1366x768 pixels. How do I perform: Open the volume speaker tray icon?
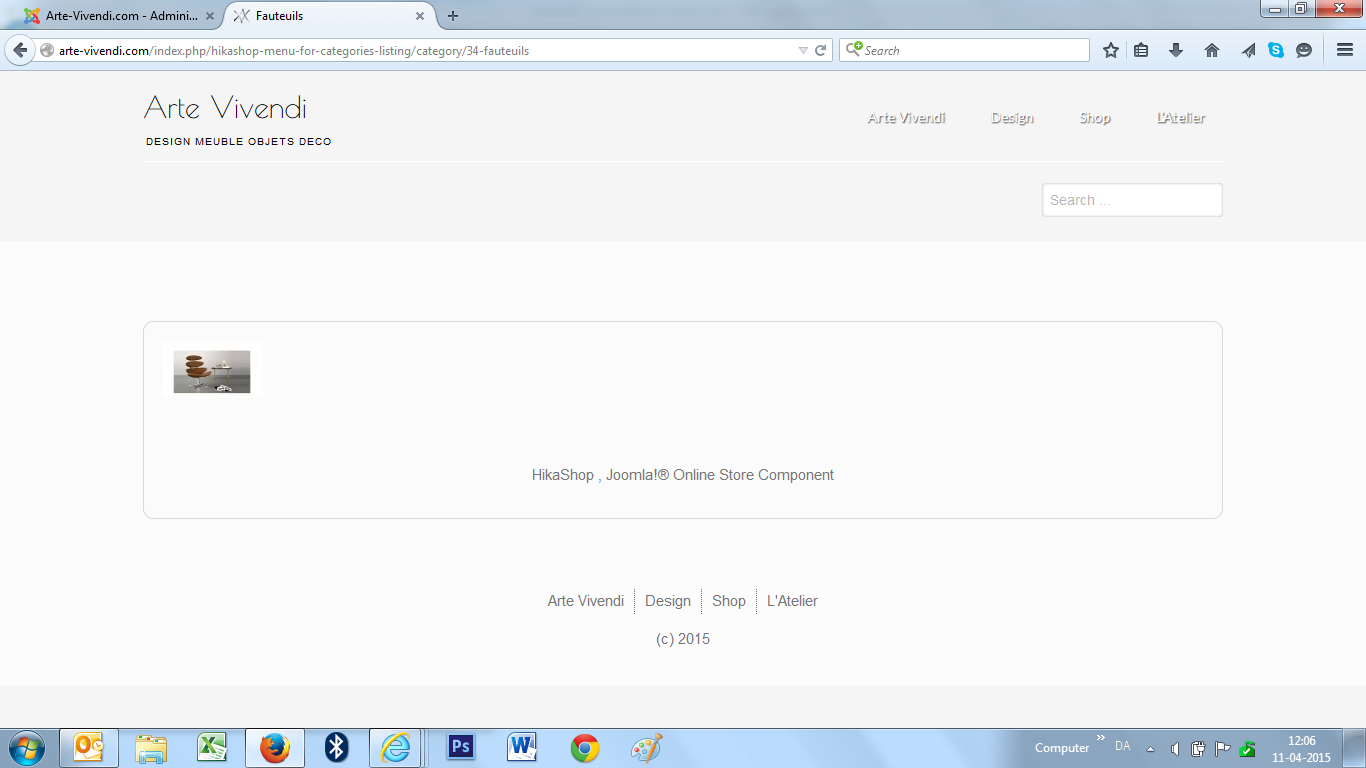1175,748
